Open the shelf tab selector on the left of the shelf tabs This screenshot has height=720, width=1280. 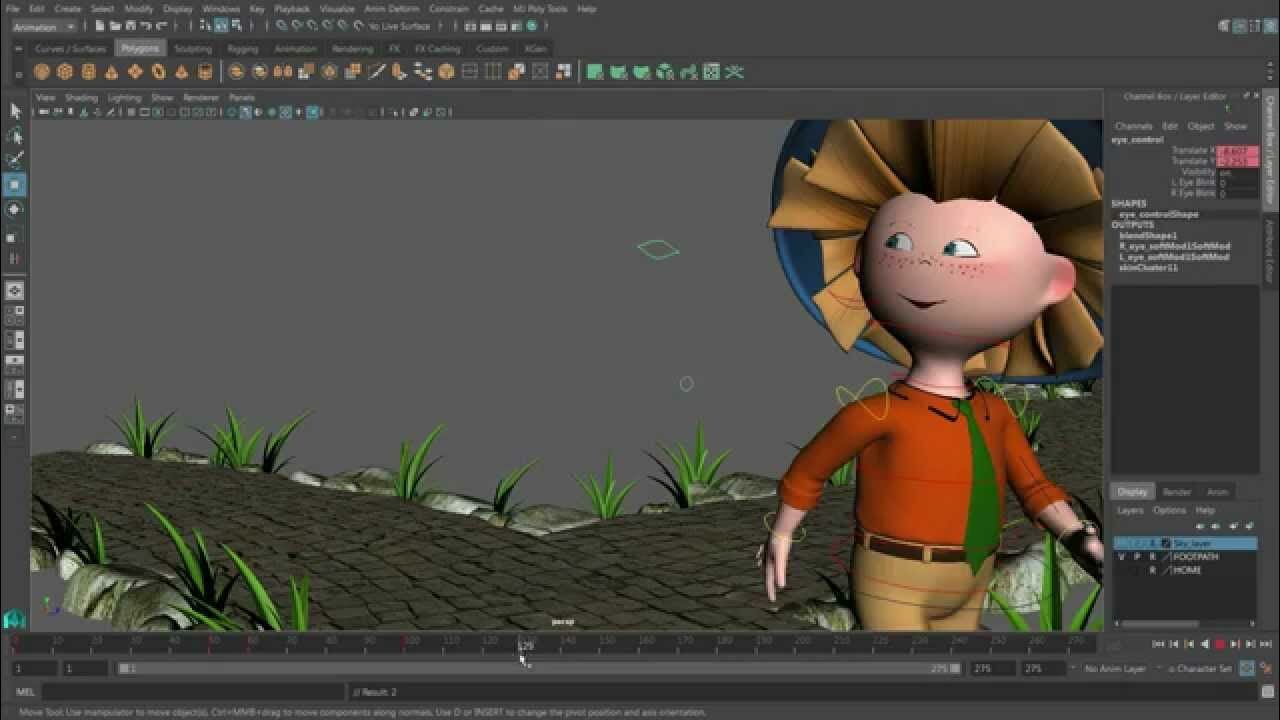(18, 48)
